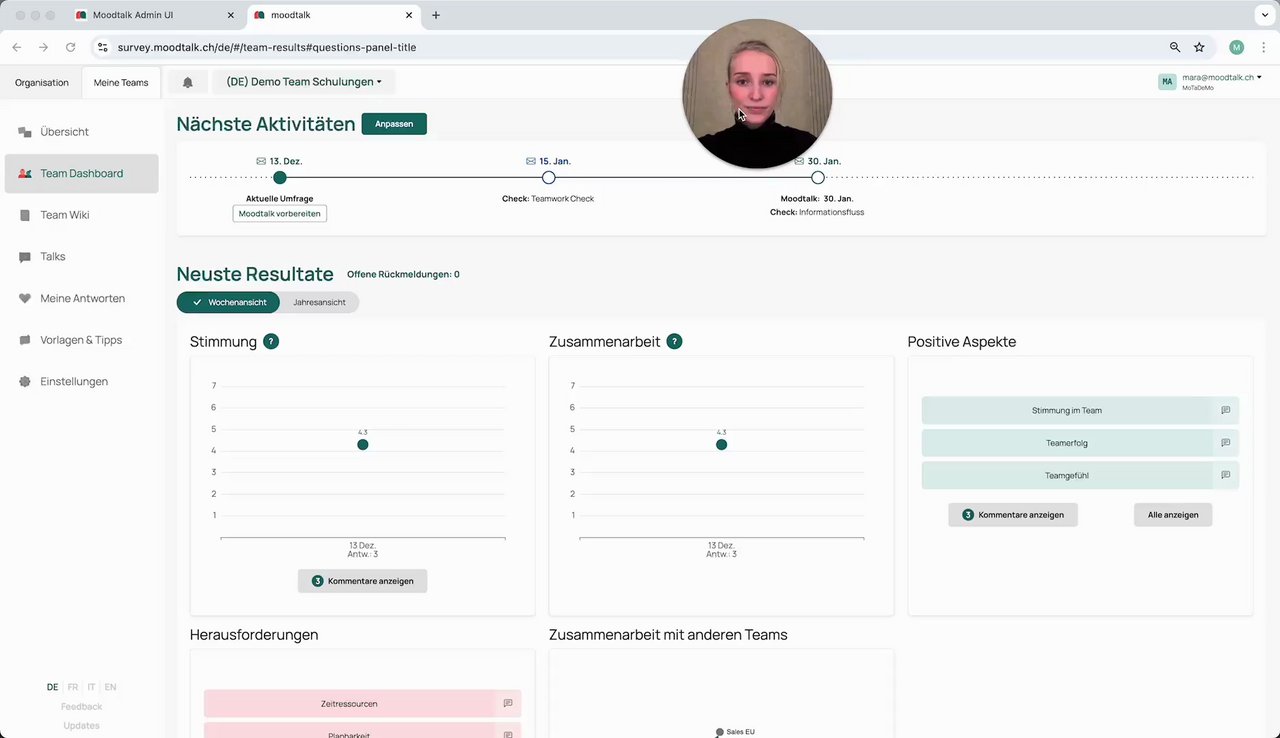Select DE language option
This screenshot has height=738, width=1280.
[x=52, y=687]
